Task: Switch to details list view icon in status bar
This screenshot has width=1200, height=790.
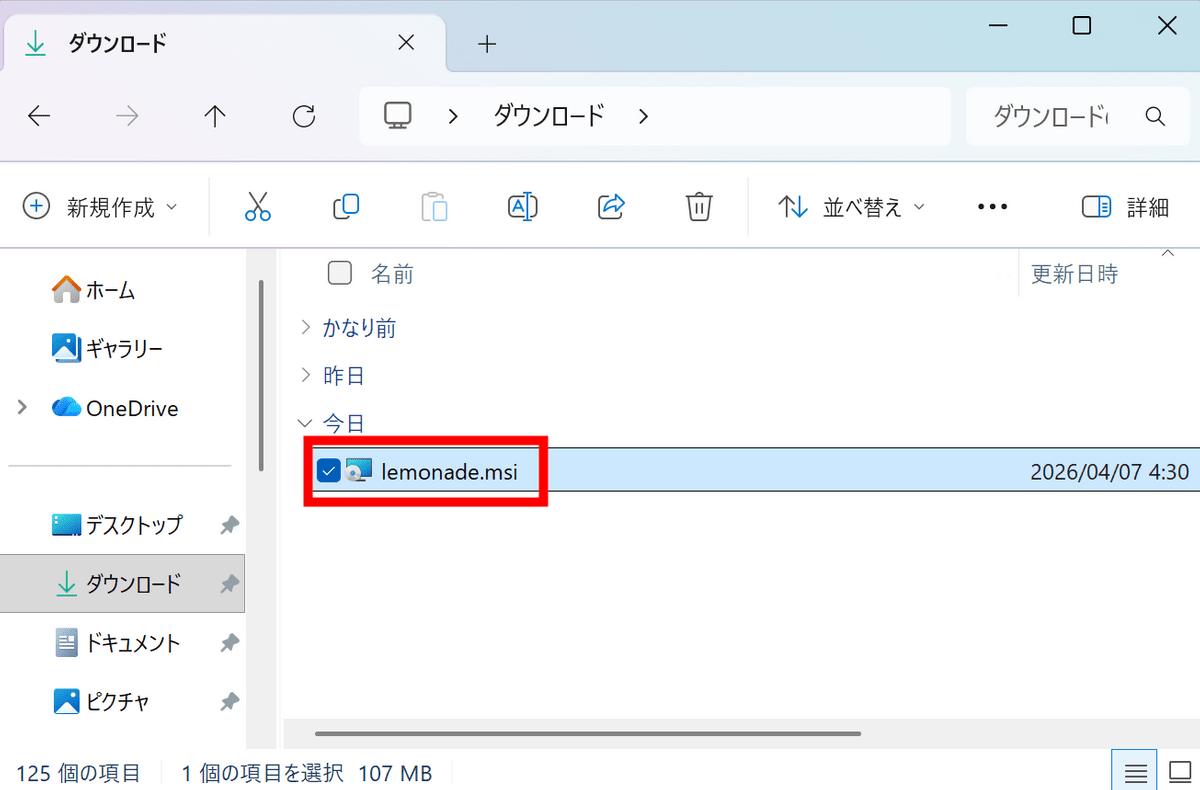Action: (x=1136, y=773)
